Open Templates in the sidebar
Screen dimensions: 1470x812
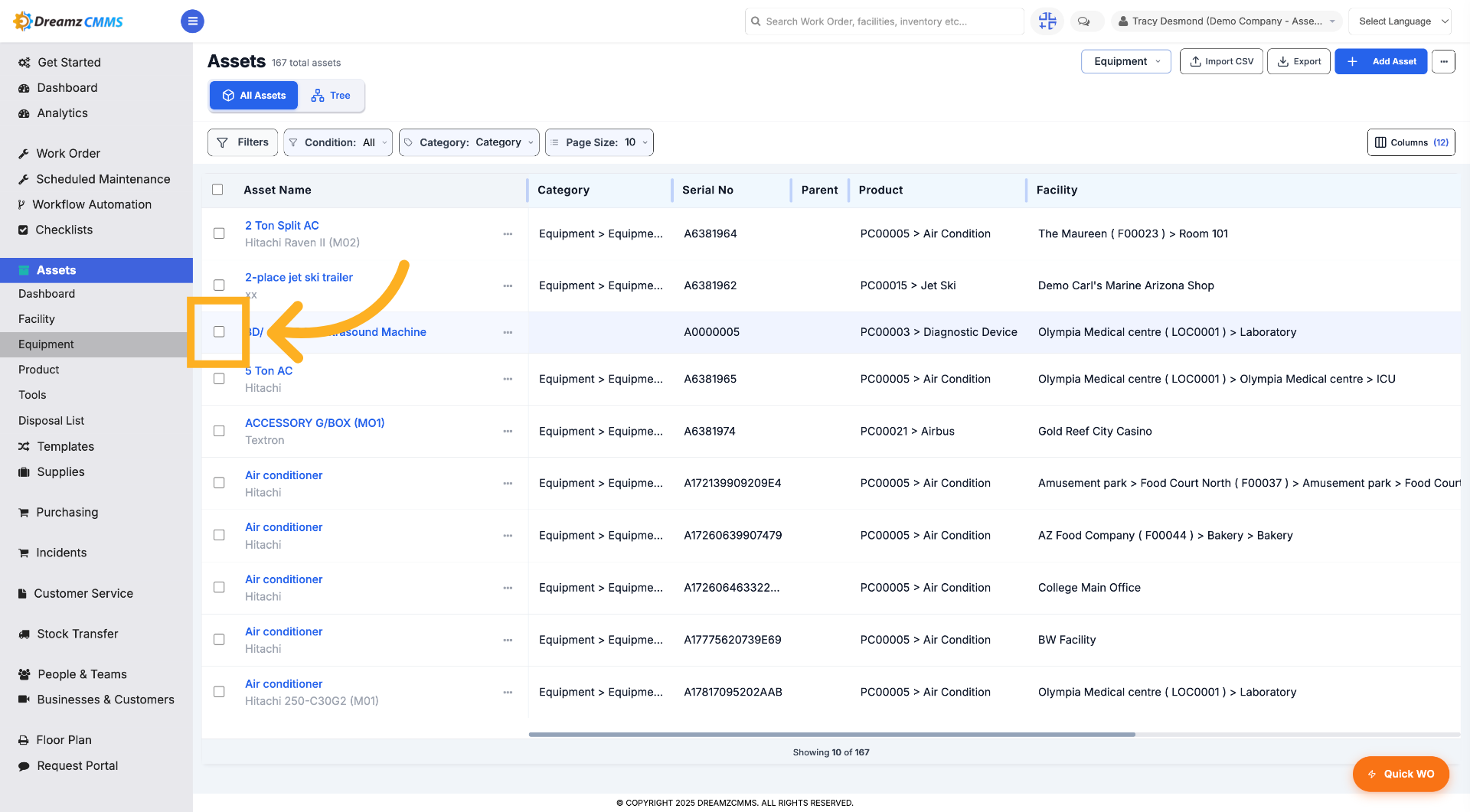click(x=65, y=446)
